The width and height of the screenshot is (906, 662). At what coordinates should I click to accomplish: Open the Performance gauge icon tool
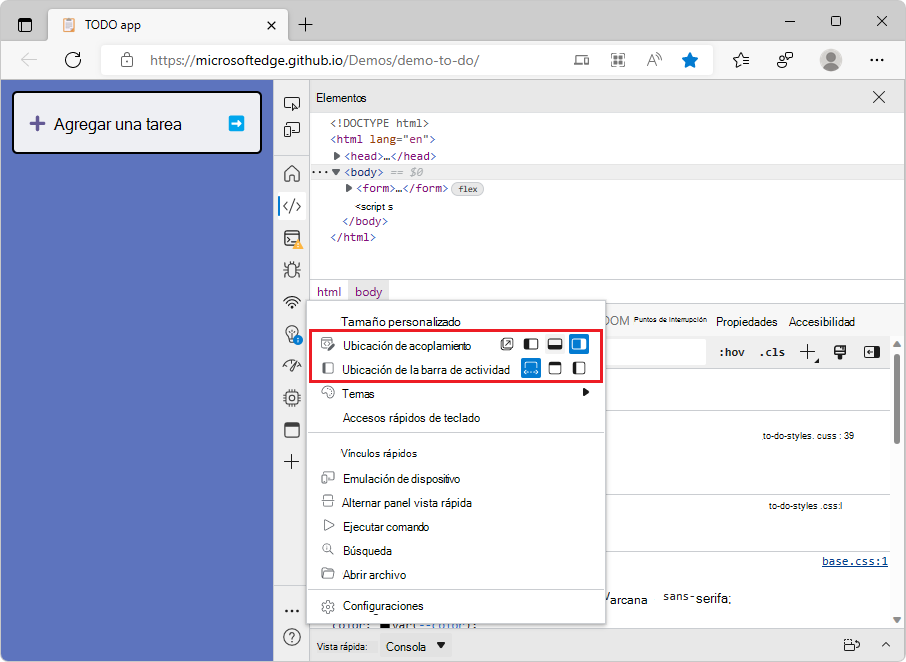292,365
